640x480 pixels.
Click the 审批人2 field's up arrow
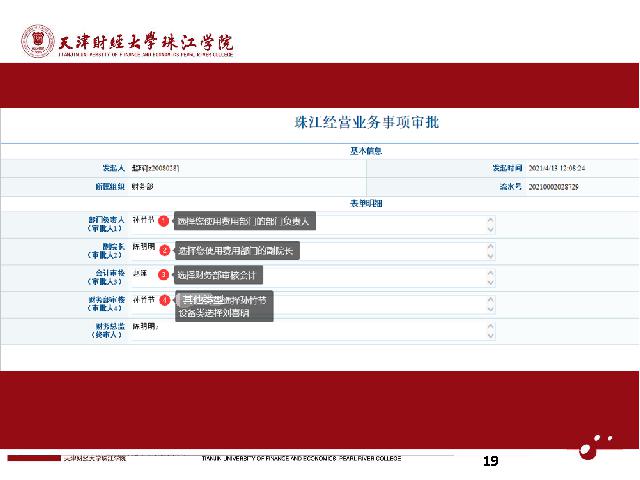pyautogui.click(x=490, y=247)
